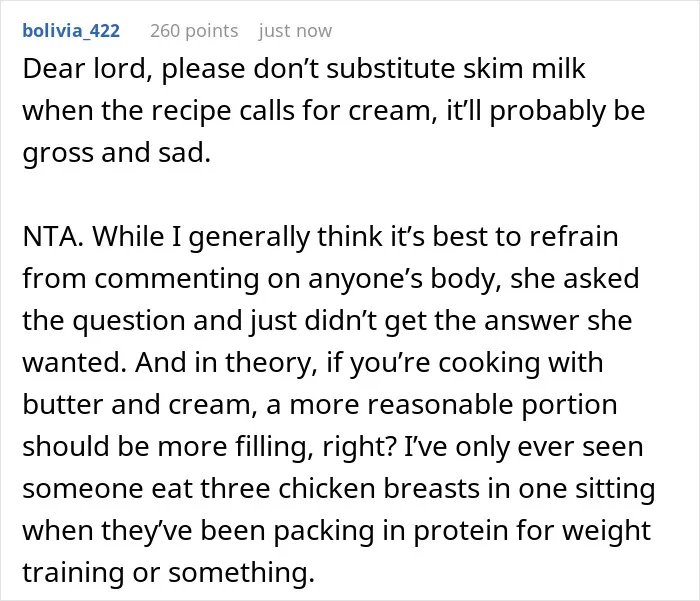Click the phrase 'three chicken breasts'
The image size is (700, 601).
click(x=340, y=488)
